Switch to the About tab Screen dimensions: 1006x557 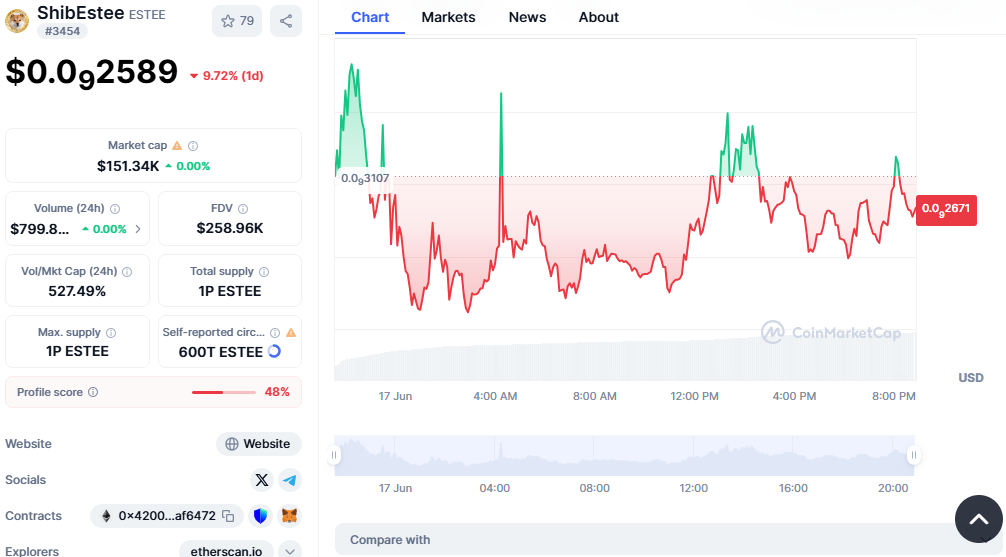point(599,17)
